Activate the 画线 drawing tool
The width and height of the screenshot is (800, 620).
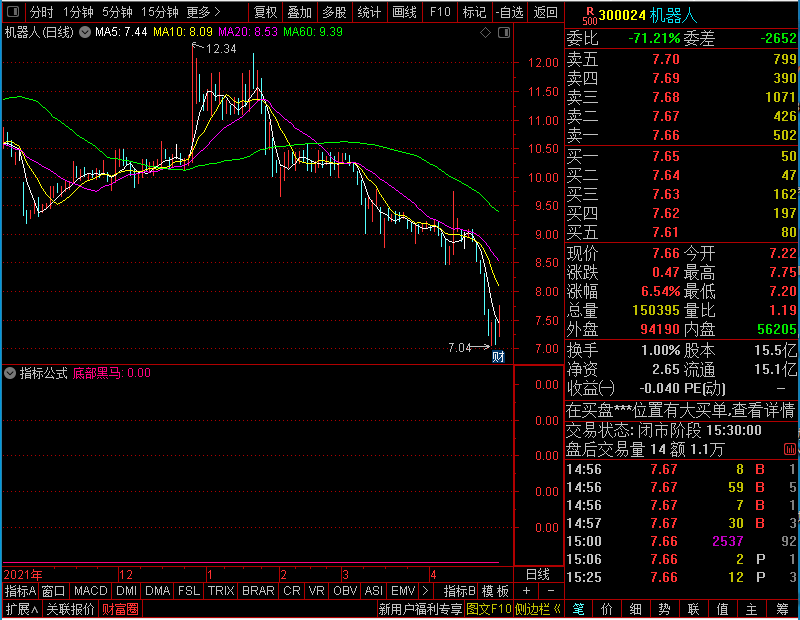click(404, 12)
